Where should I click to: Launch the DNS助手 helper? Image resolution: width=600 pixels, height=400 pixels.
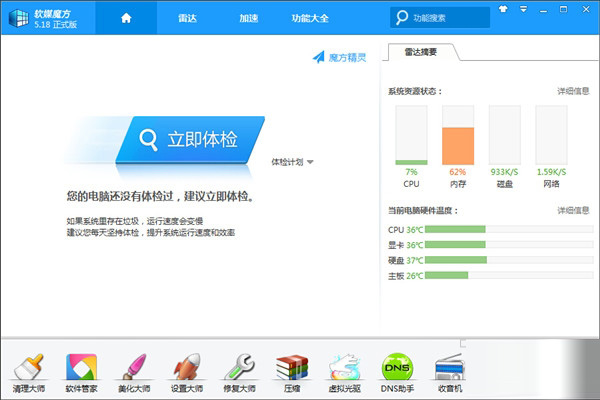(x=397, y=373)
